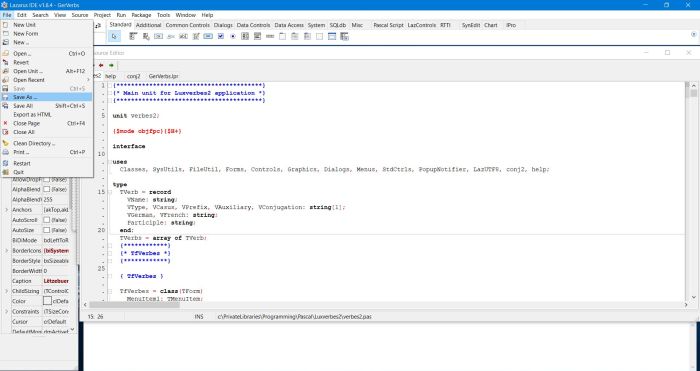Select the TFrame component icon
Image resolution: width=700 pixels, height=371 pixels.
coord(332,37)
